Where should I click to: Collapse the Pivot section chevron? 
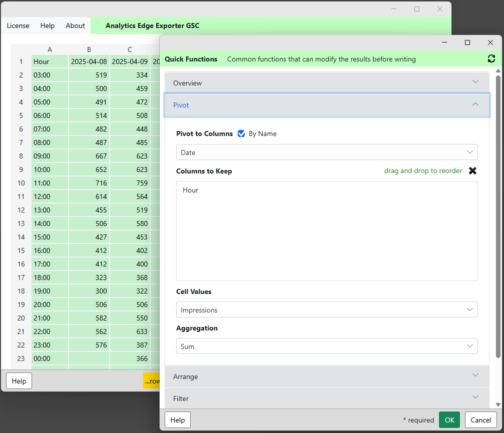coord(475,105)
